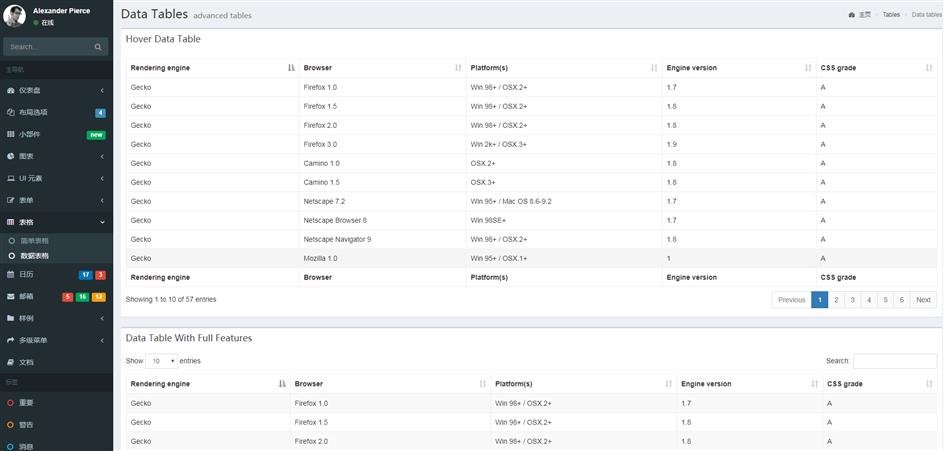This screenshot has height=451, width=944.
Task: Click the circle icon beside 简单表格
Action: 11,241
